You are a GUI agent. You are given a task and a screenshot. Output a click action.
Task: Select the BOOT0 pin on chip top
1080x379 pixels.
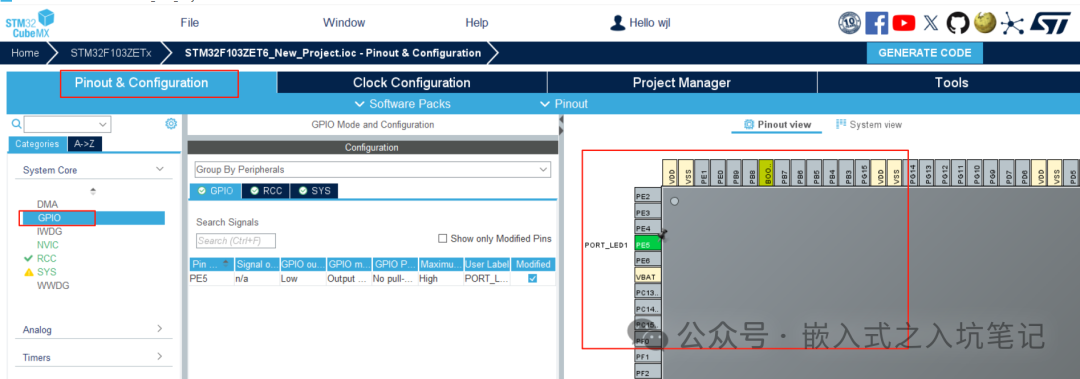766,172
